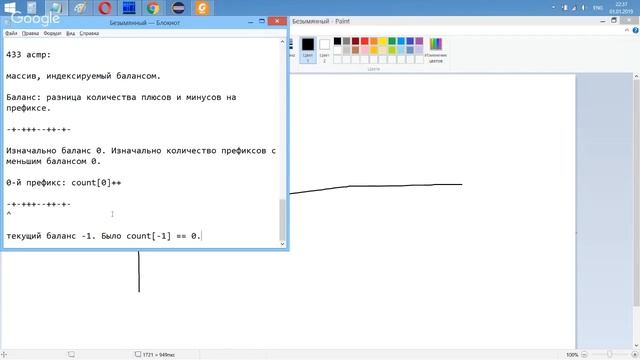
Task: Select the Color 1 black box in Paint
Action: pyautogui.click(x=308, y=50)
